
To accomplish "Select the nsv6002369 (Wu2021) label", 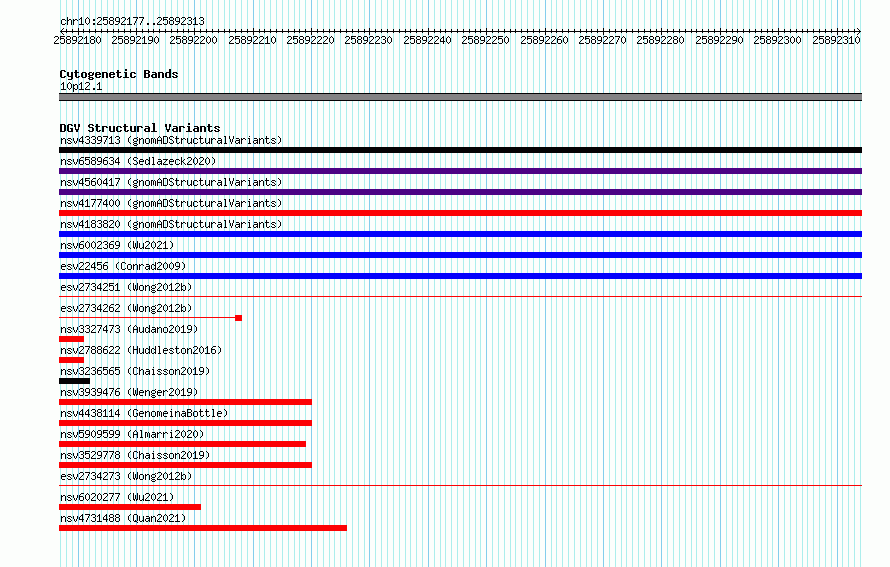I will [117, 245].
